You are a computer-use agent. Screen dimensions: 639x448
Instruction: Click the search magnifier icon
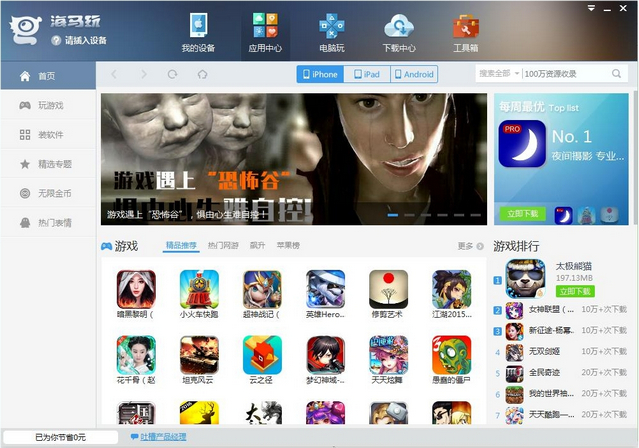pyautogui.click(x=617, y=74)
